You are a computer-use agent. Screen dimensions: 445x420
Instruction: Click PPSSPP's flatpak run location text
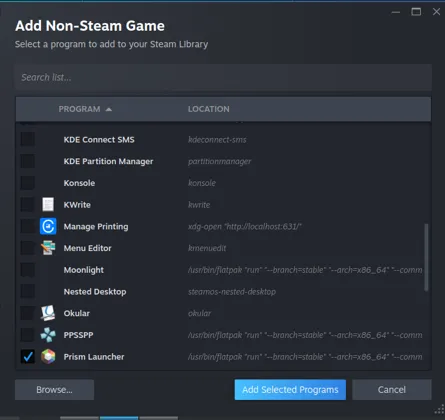pyautogui.click(x=305, y=335)
